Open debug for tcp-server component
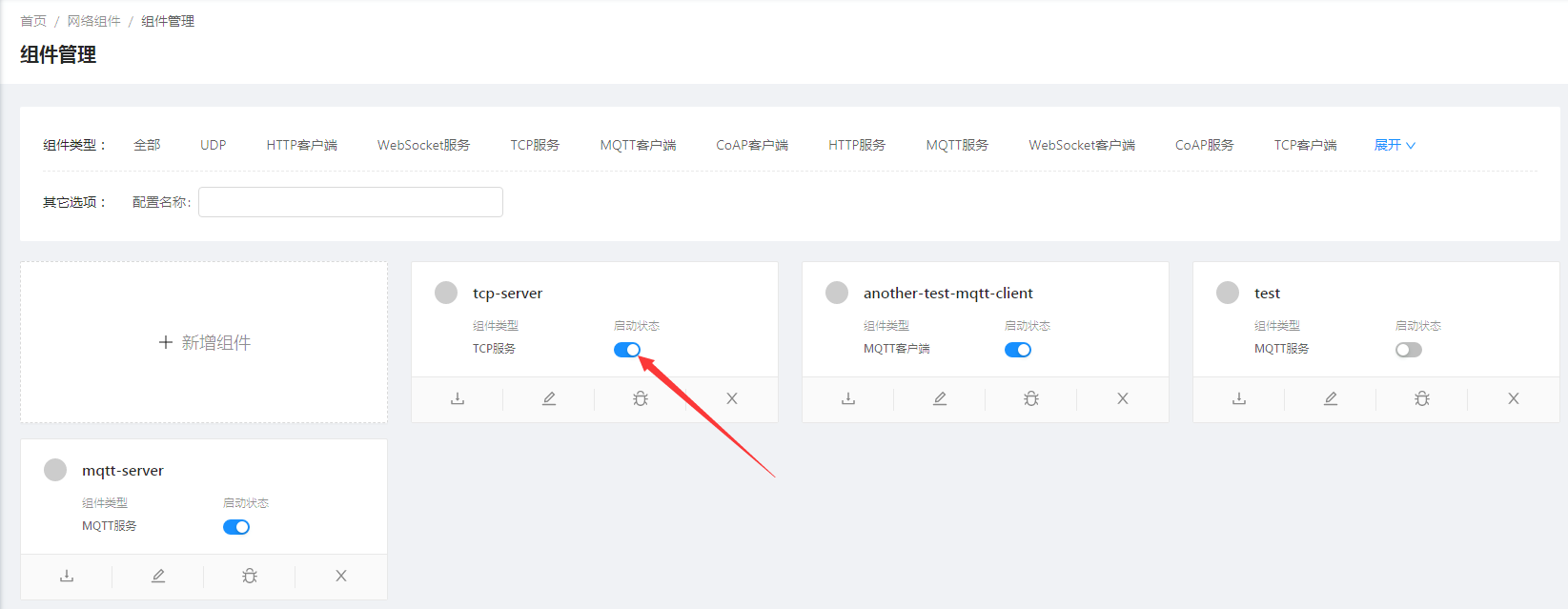Image resolution: width=1568 pixels, height=609 pixels. click(x=641, y=398)
